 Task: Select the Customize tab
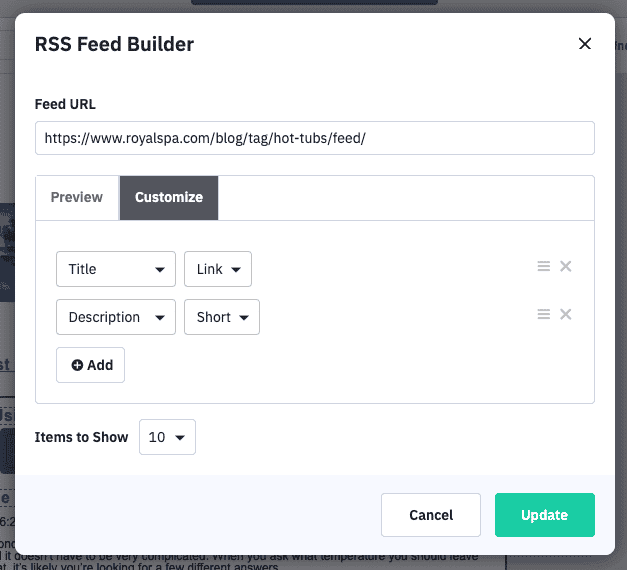point(169,197)
